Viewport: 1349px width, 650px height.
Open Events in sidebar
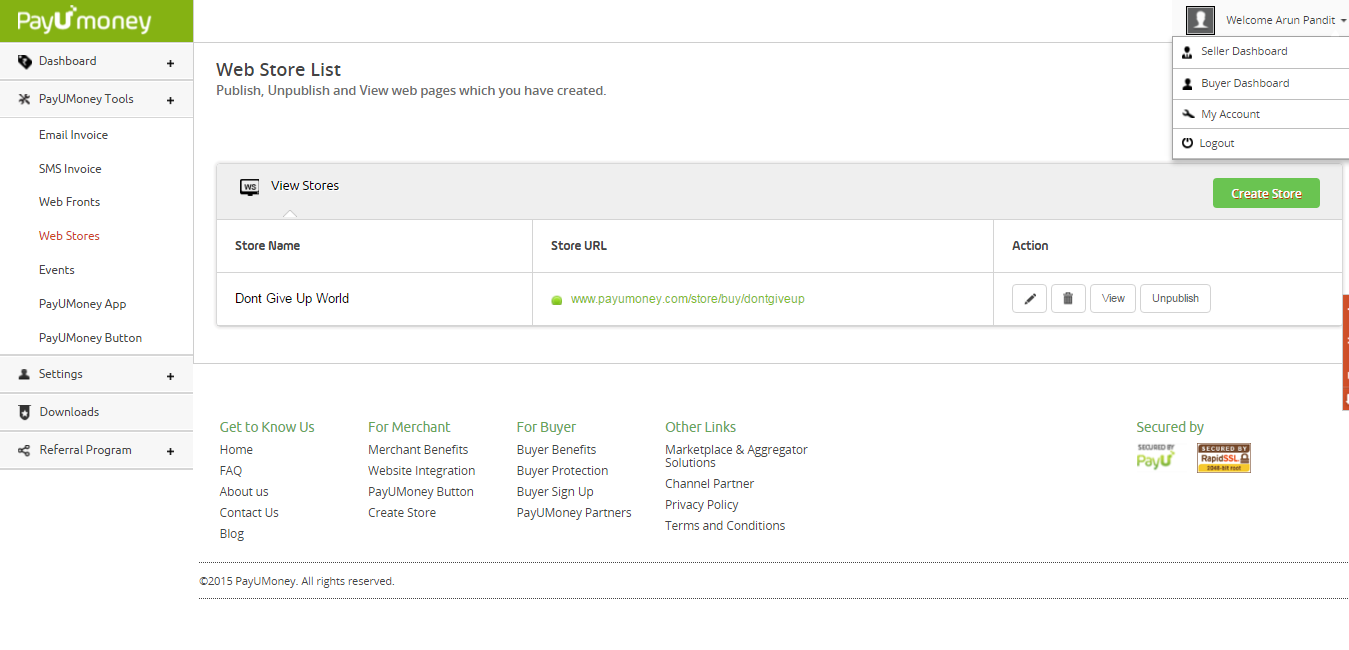(x=57, y=270)
